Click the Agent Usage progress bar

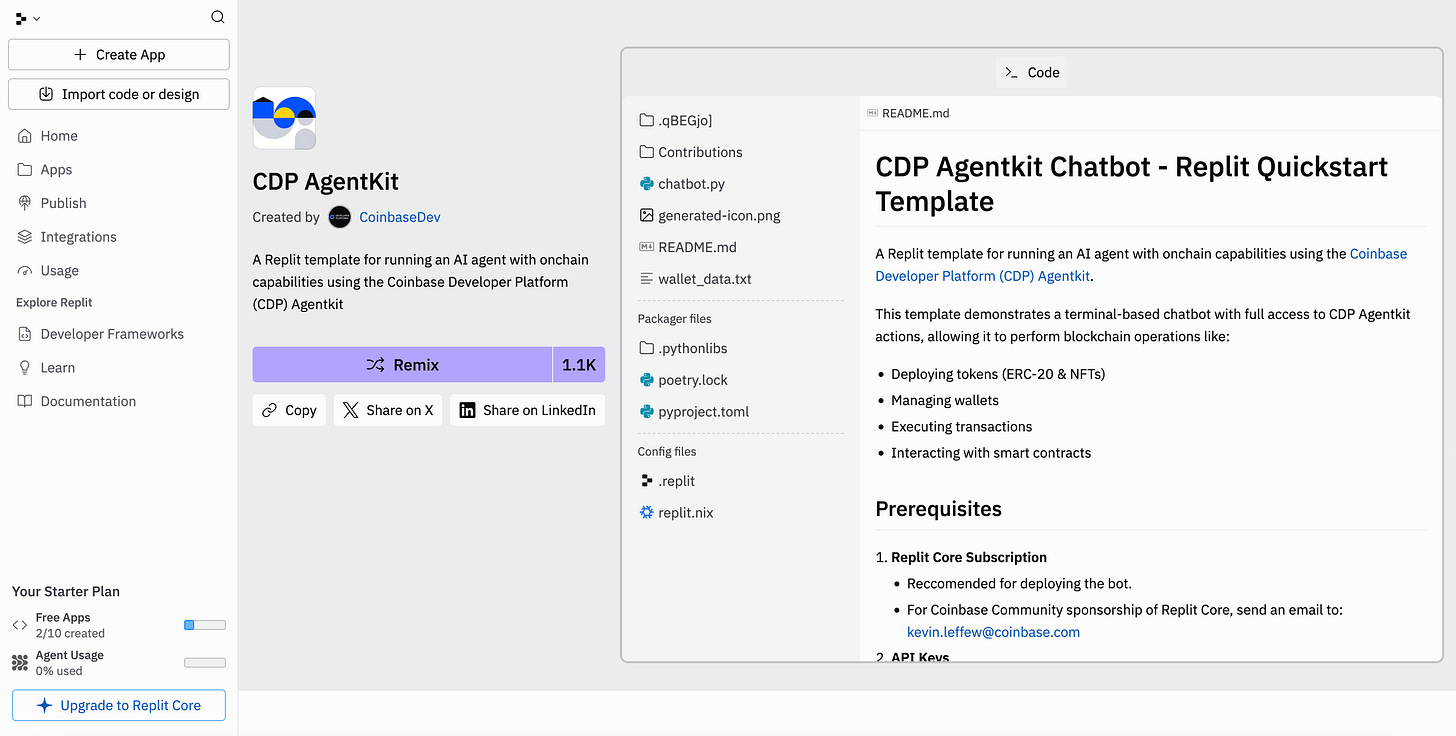205,663
